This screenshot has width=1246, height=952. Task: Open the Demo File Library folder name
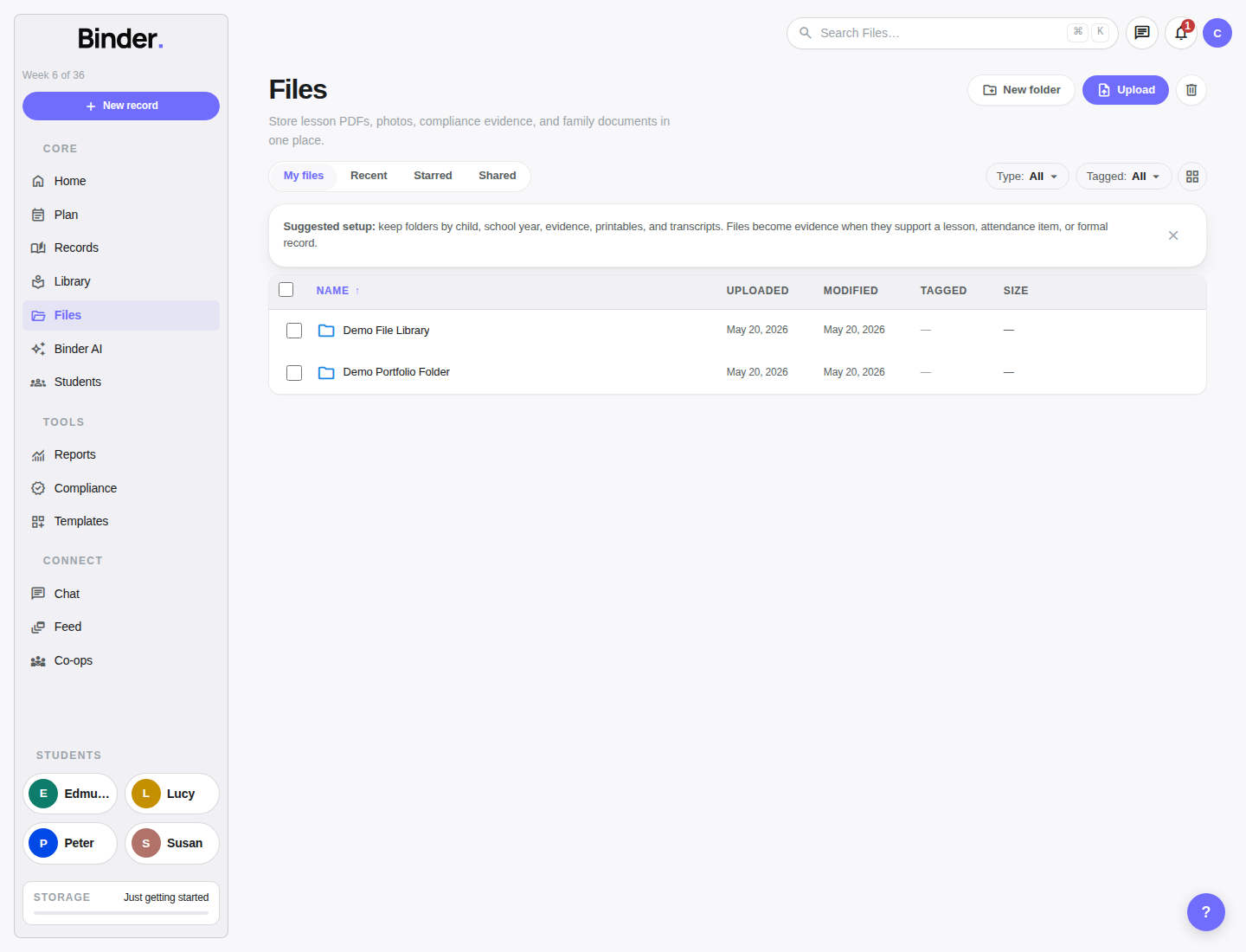coord(386,331)
